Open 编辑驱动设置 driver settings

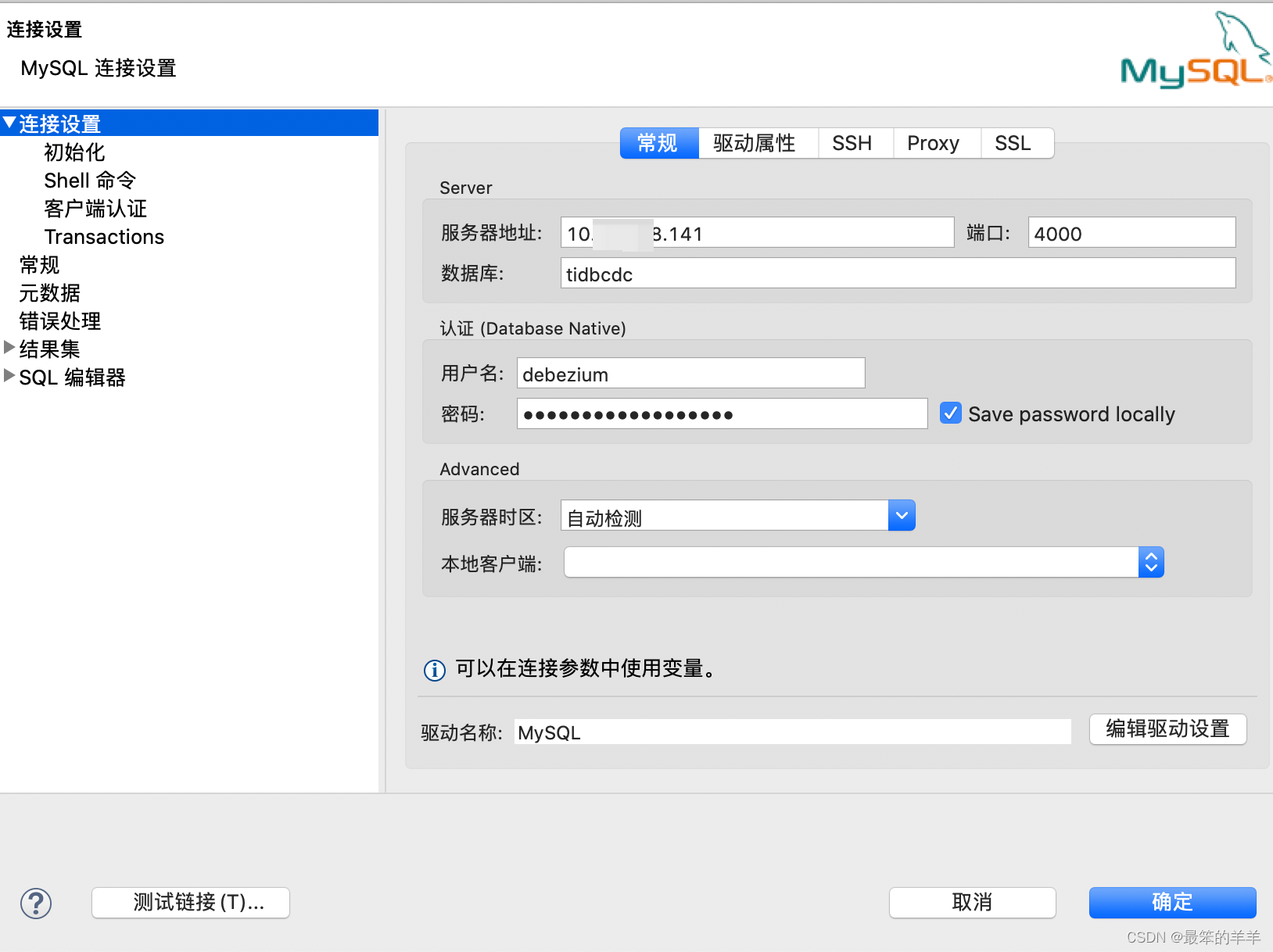(x=1168, y=729)
